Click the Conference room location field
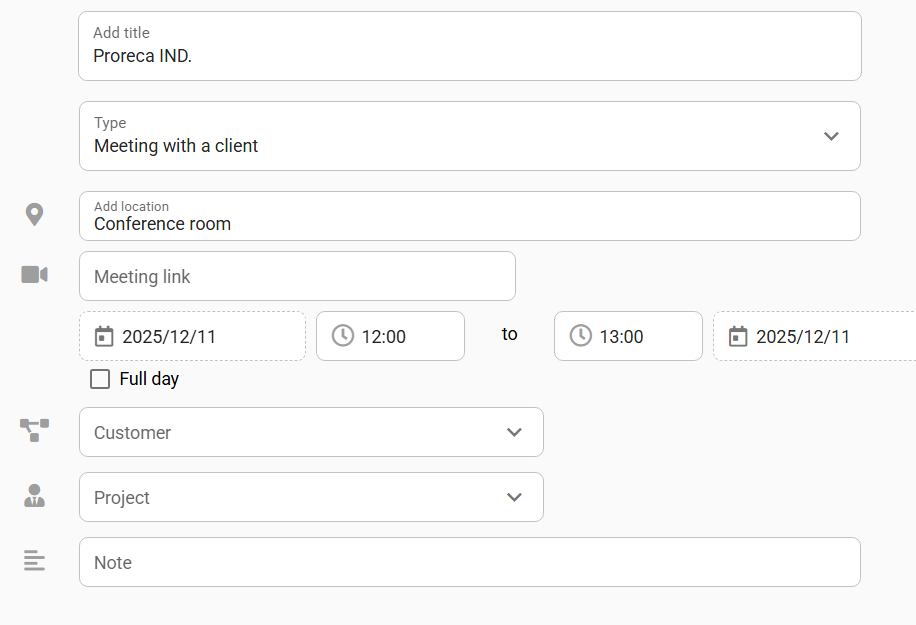This screenshot has width=916, height=625. (470, 224)
